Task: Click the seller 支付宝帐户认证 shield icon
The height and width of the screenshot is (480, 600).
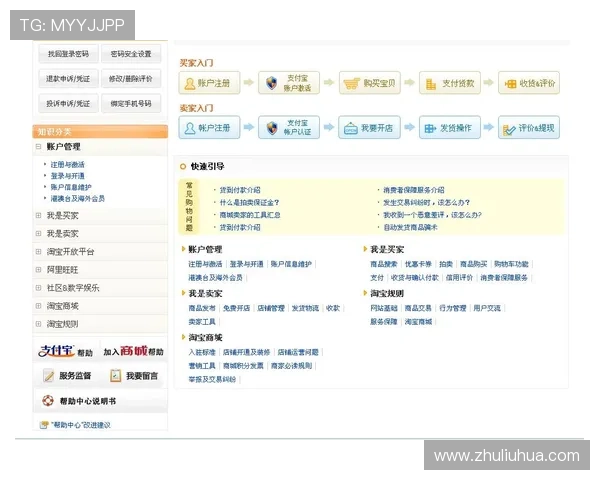Action: [x=271, y=128]
